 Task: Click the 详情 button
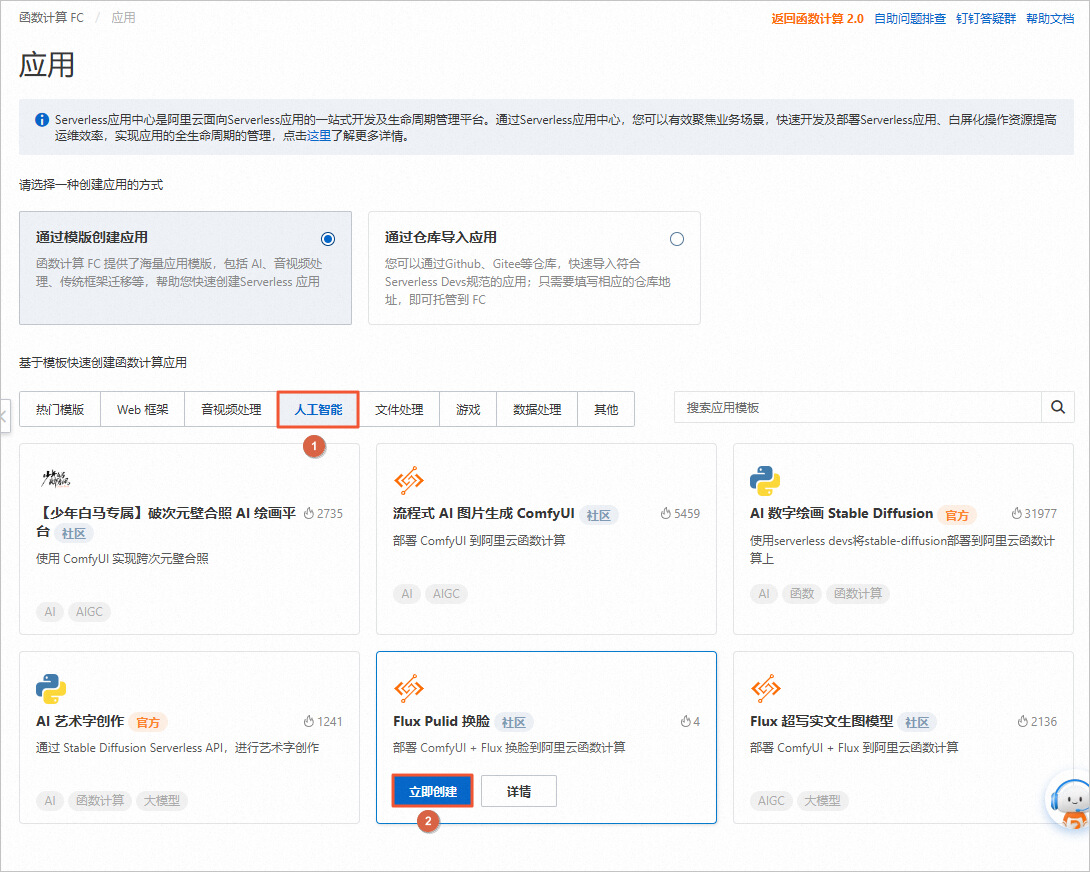(x=519, y=791)
